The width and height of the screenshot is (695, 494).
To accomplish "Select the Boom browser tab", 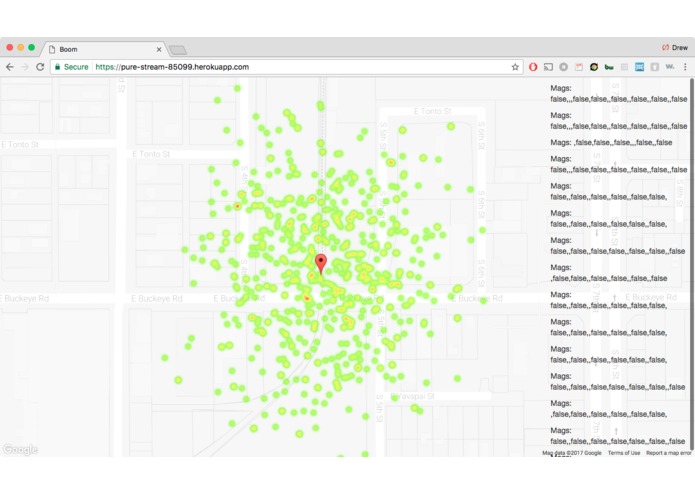I will [104, 49].
